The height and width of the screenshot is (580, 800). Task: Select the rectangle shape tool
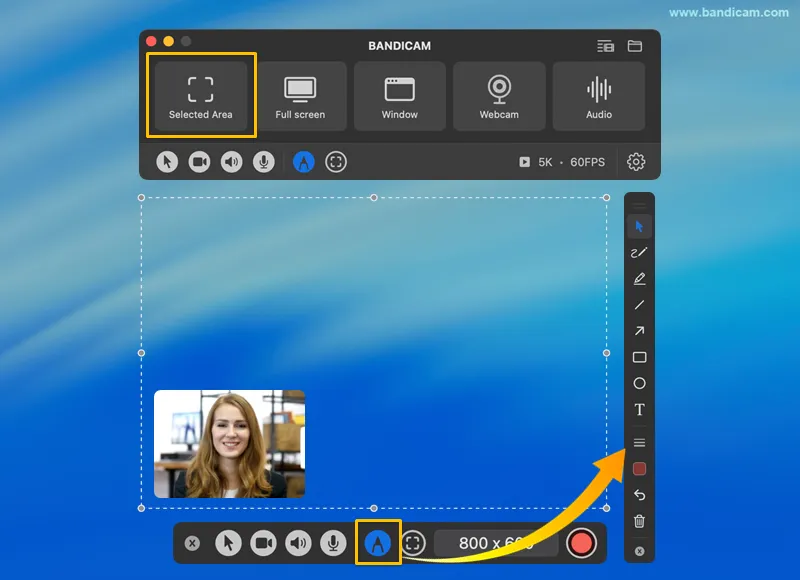click(639, 357)
